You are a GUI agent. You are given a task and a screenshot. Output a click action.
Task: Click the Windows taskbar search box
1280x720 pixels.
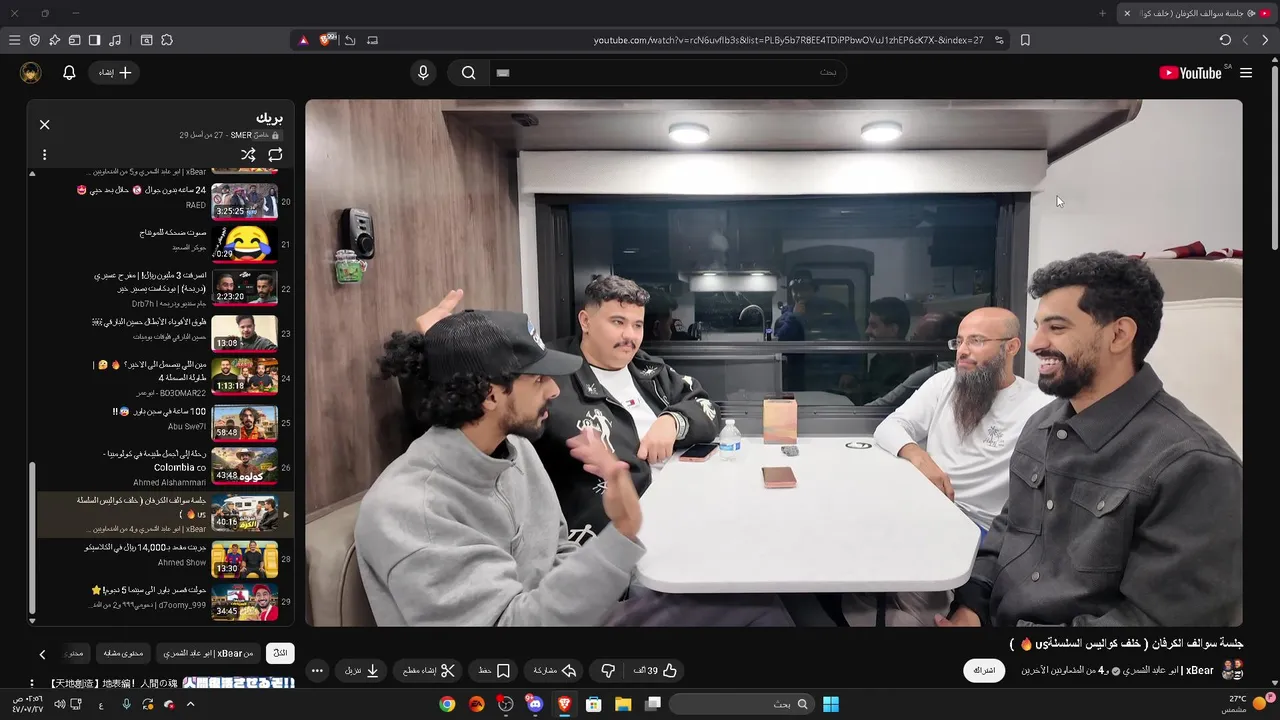[742, 704]
